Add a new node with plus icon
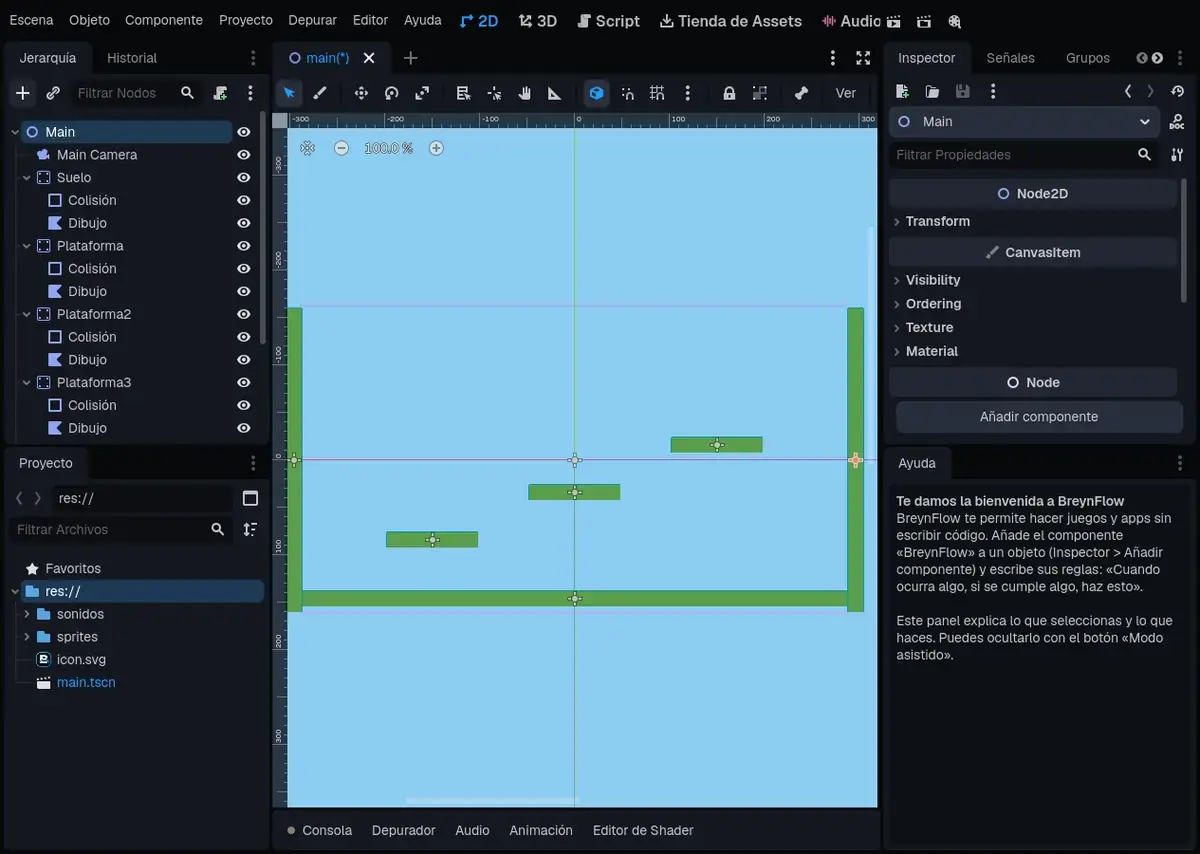Viewport: 1200px width, 854px height. pos(23,93)
